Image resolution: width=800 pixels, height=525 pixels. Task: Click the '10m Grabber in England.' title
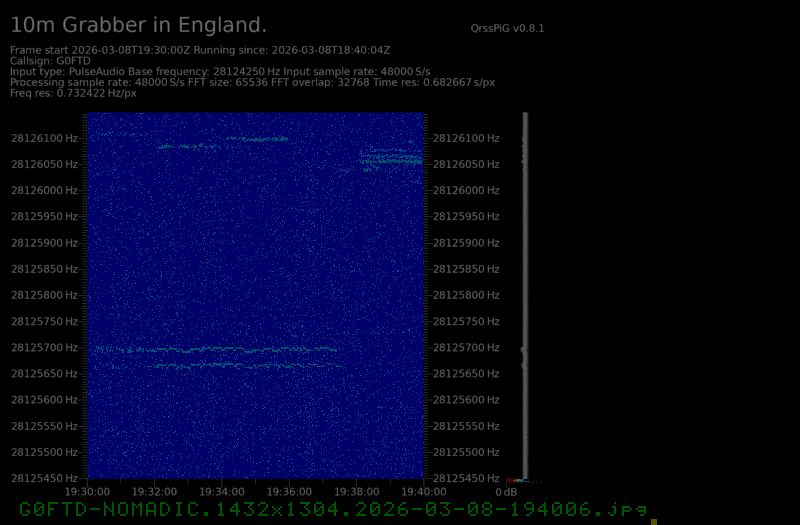[139, 25]
